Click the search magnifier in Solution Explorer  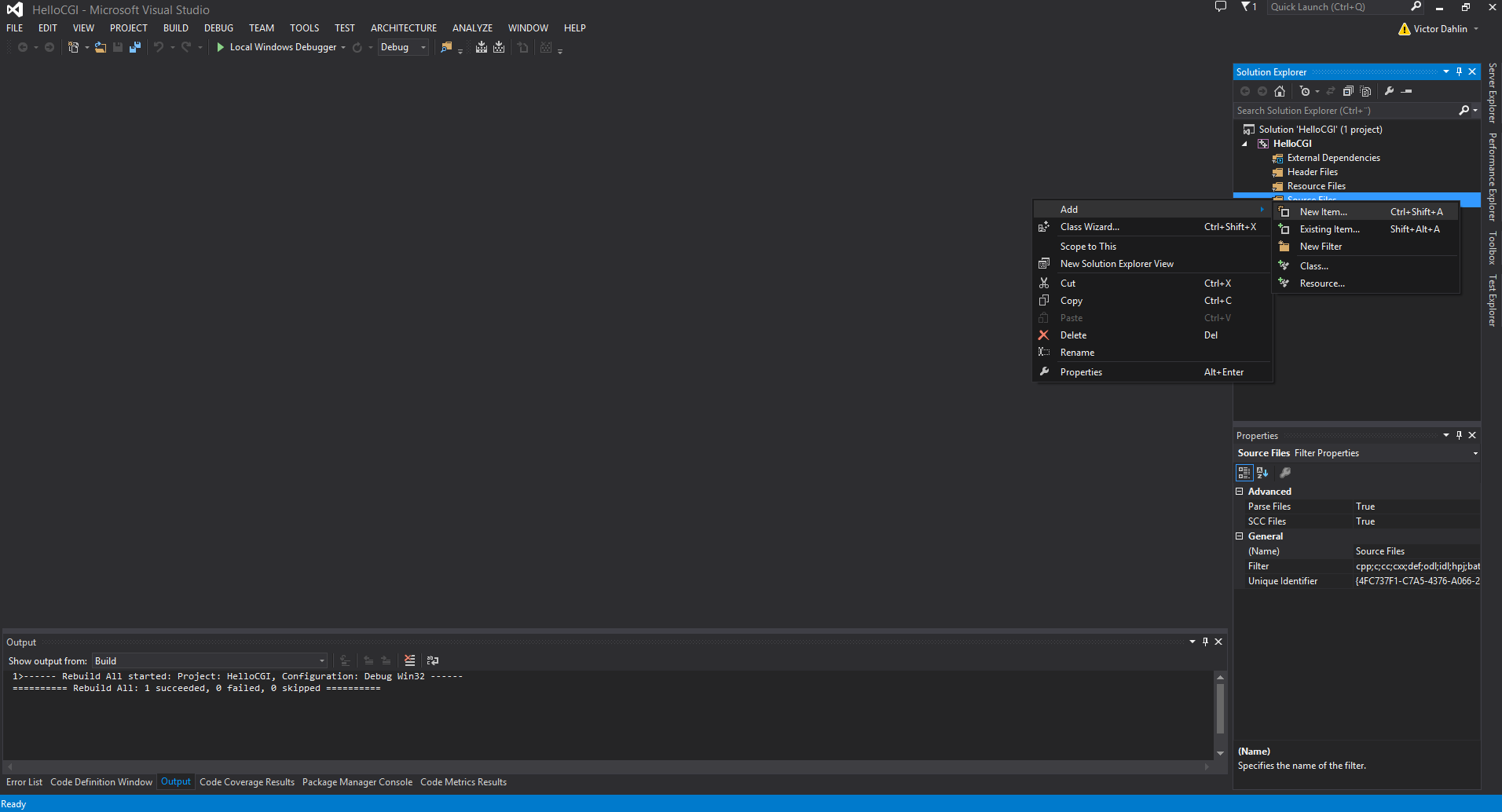(1464, 111)
